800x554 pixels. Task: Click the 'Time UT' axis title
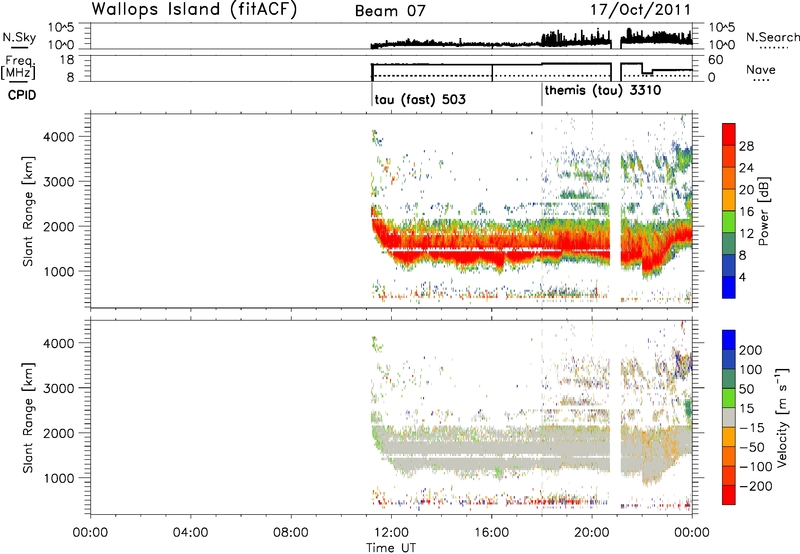tap(391, 548)
